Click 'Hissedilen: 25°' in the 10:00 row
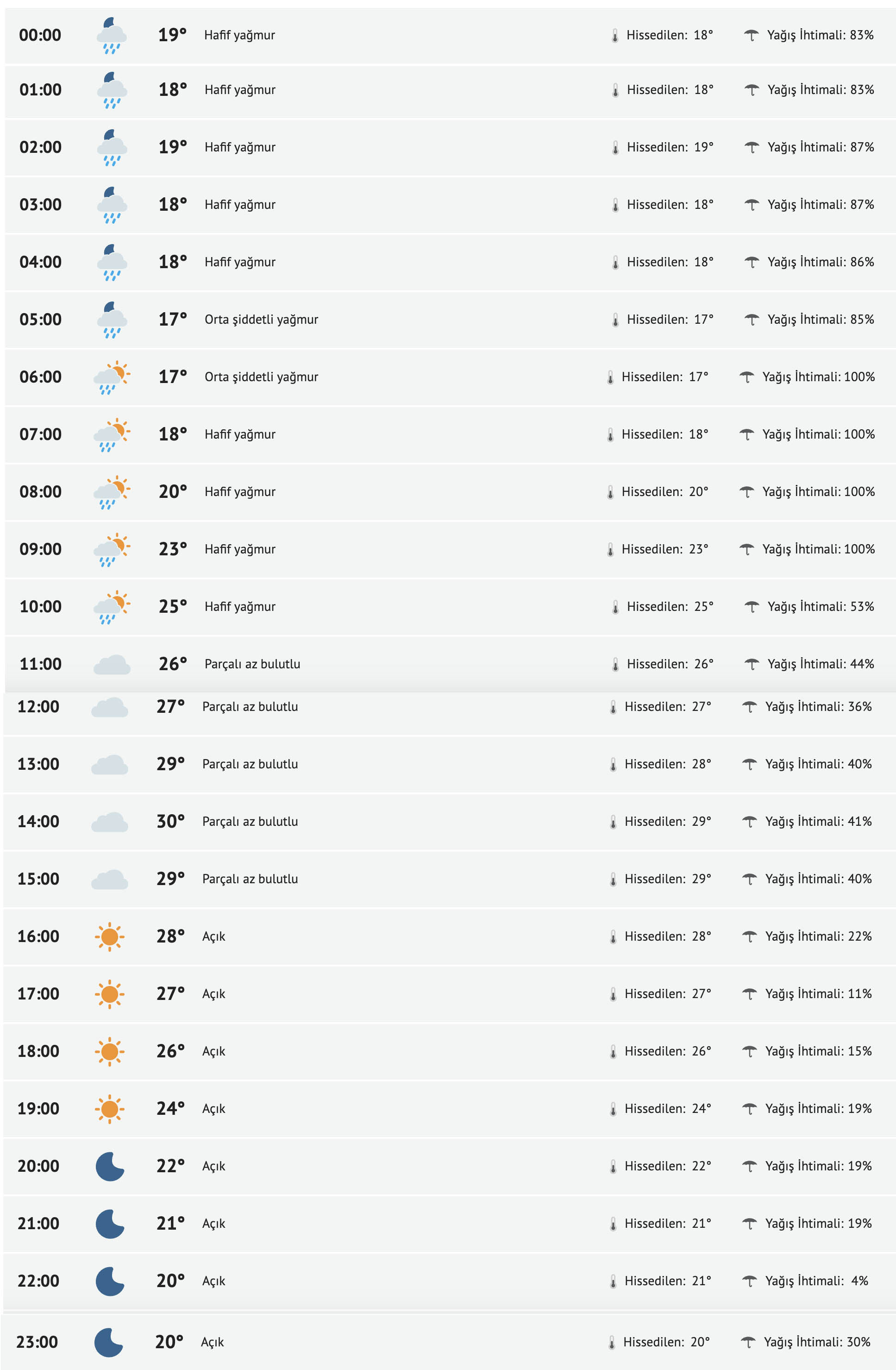This screenshot has width=896, height=1370. [670, 607]
